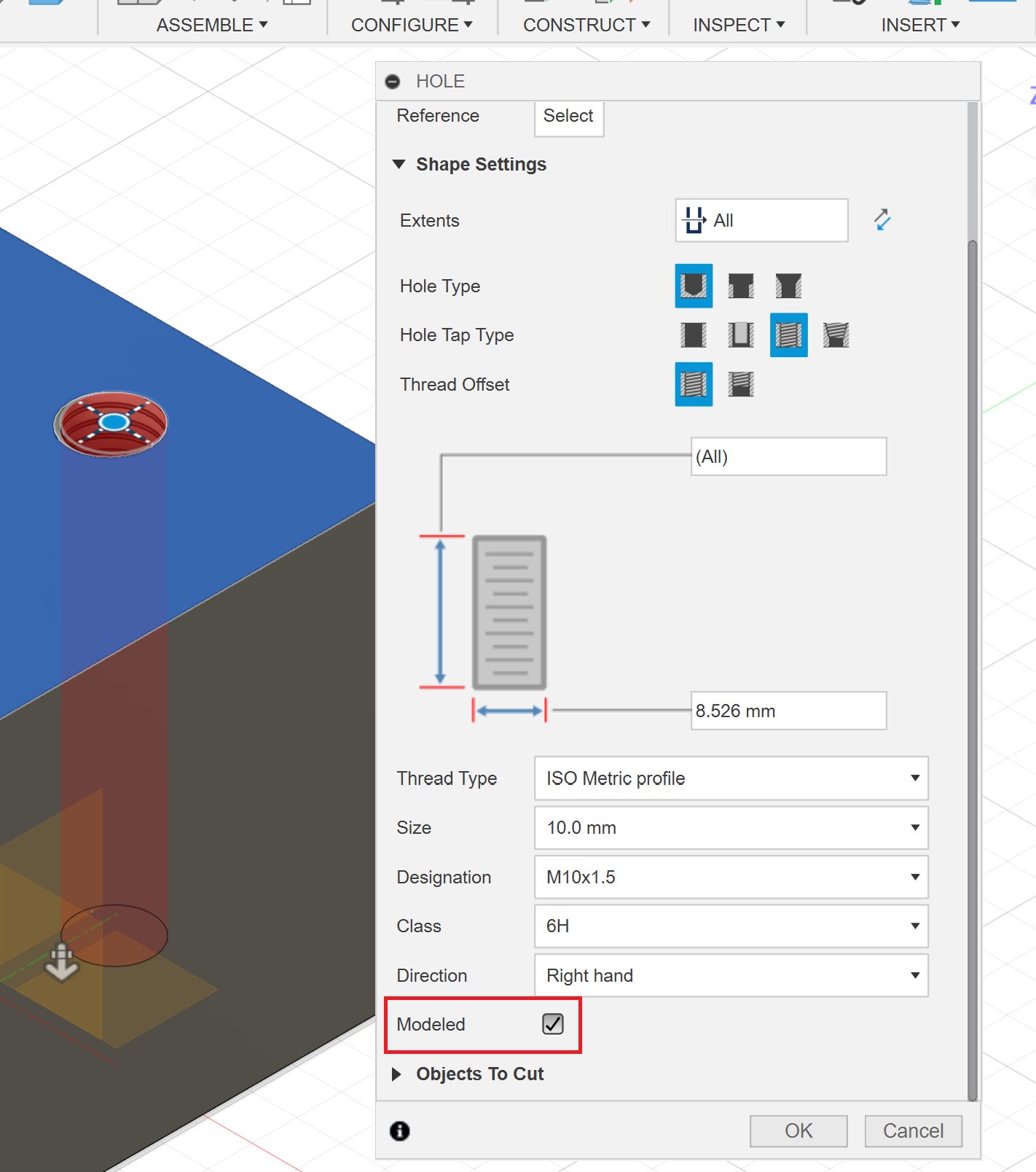Choose the Tapped hole tap type
Screen dimensions: 1036x1172
(788, 335)
